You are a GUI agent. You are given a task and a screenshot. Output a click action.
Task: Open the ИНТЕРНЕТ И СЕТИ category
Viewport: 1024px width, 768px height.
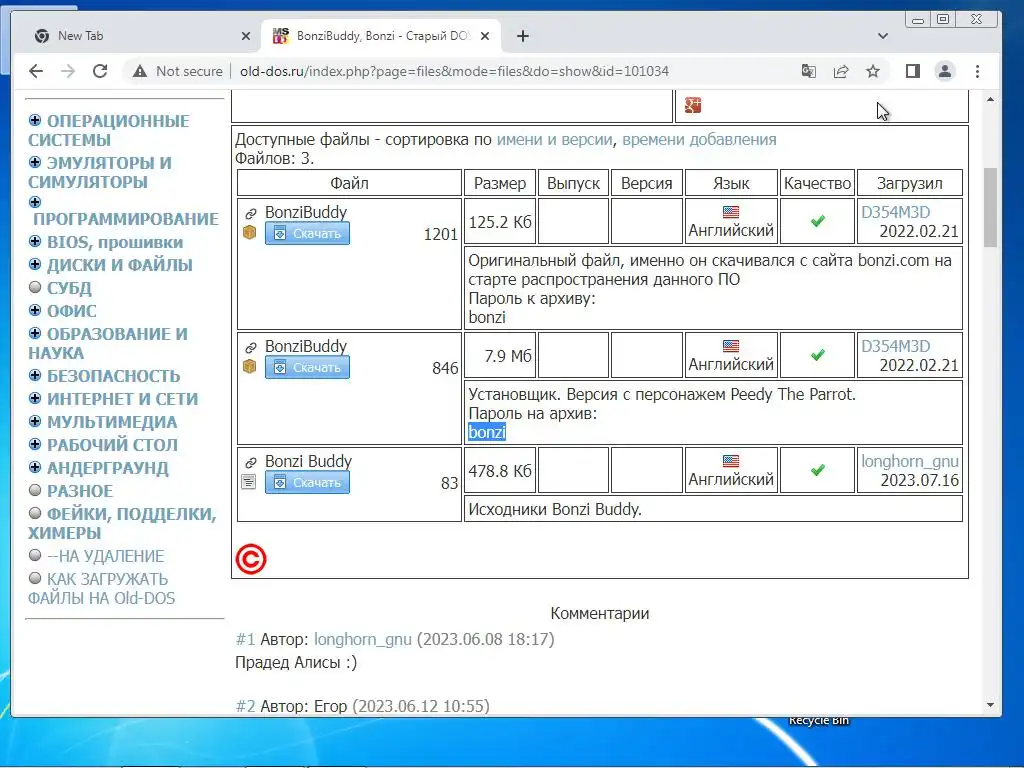tap(122, 399)
